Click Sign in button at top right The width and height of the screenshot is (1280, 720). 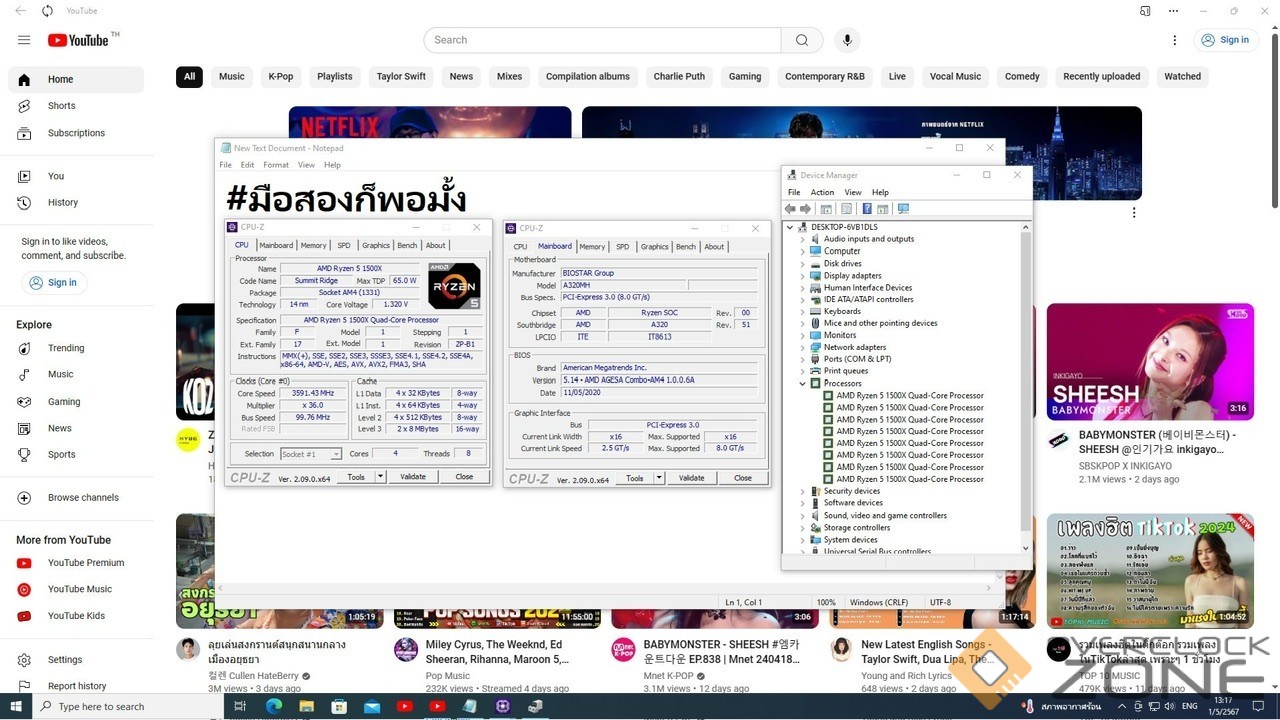(x=1226, y=40)
